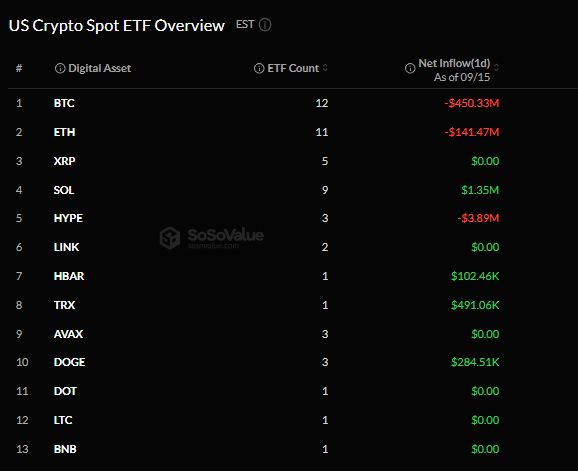578x471 pixels.
Task: Click the EST timezone label
Action: (x=245, y=25)
